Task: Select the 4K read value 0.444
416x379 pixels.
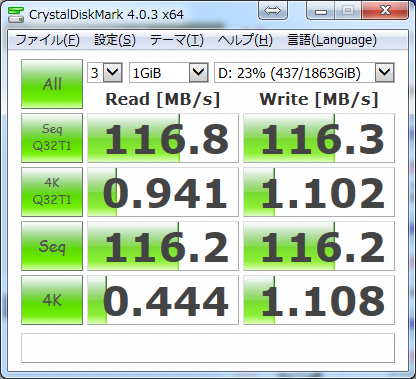Action: 163,300
